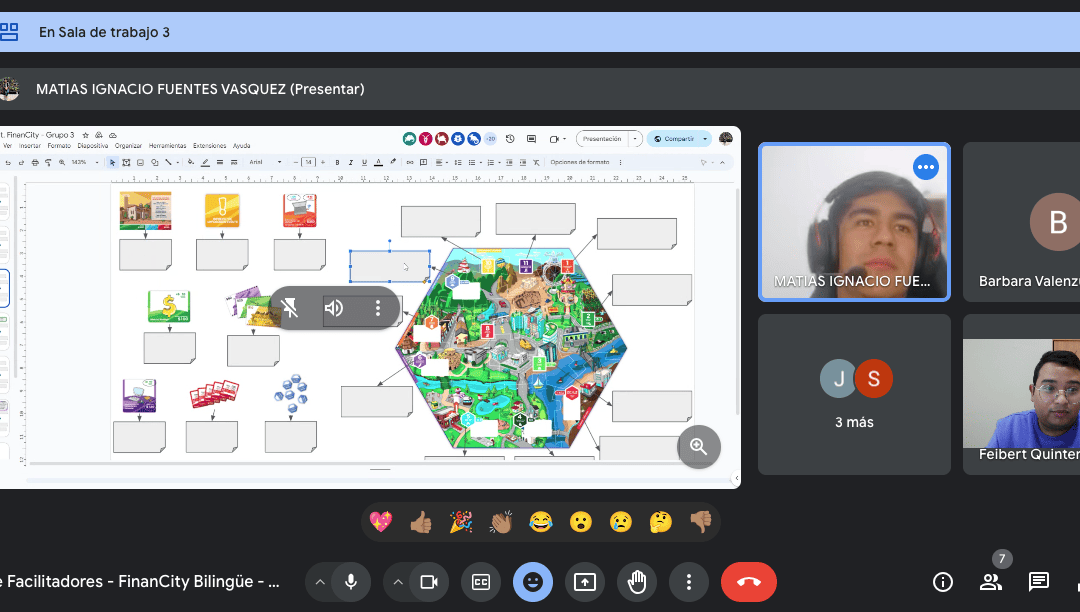
Task: Expand the microphone audio settings arrow
Action: tap(320, 582)
